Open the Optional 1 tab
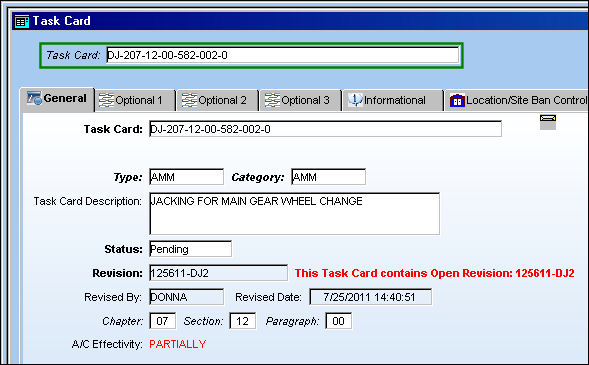This screenshot has height=365, width=589. [135, 100]
